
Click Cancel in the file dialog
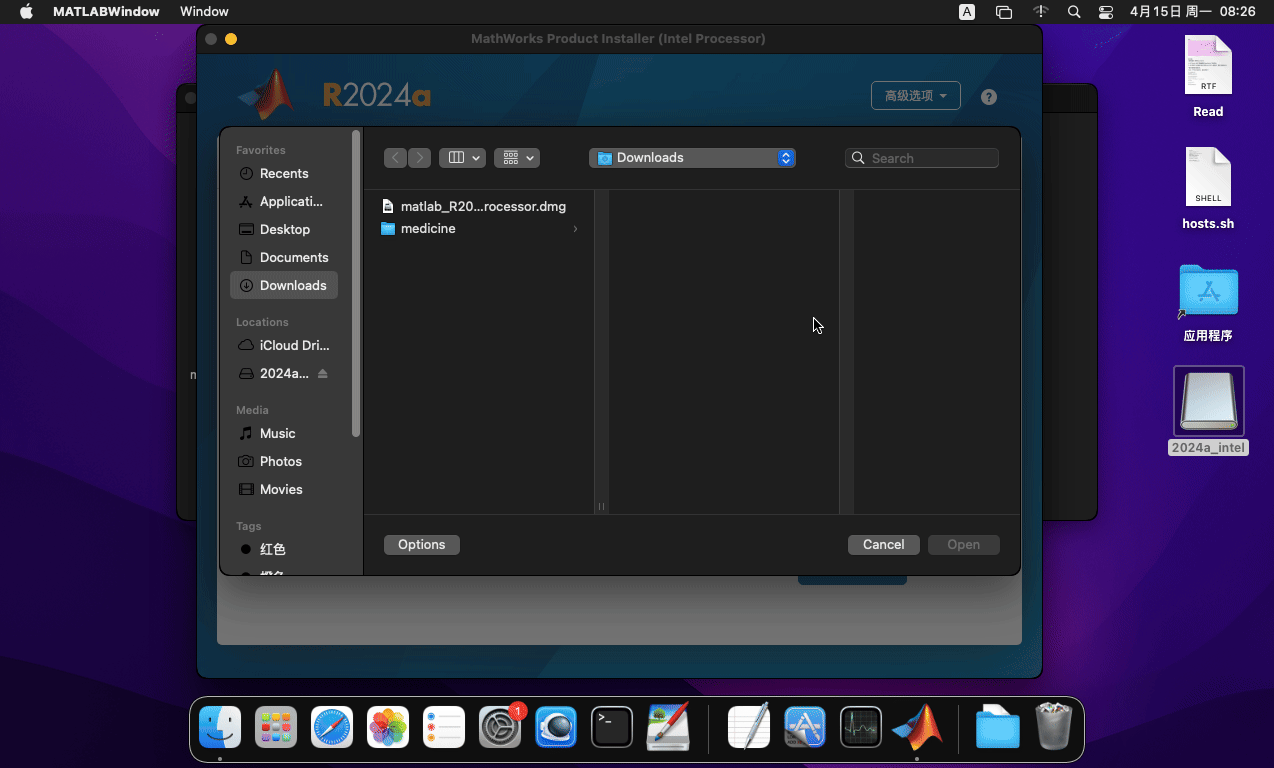point(883,545)
